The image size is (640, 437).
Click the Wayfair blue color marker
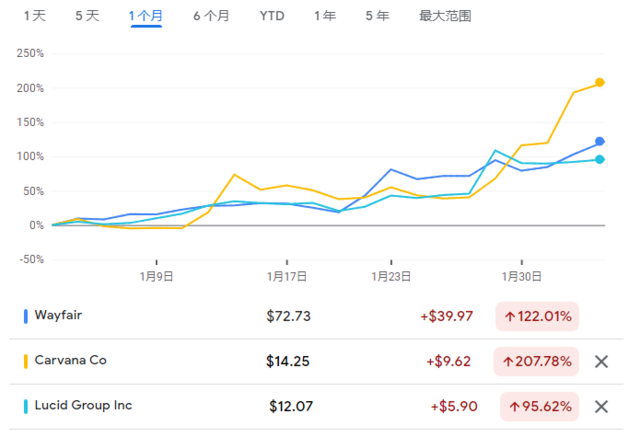pos(26,316)
